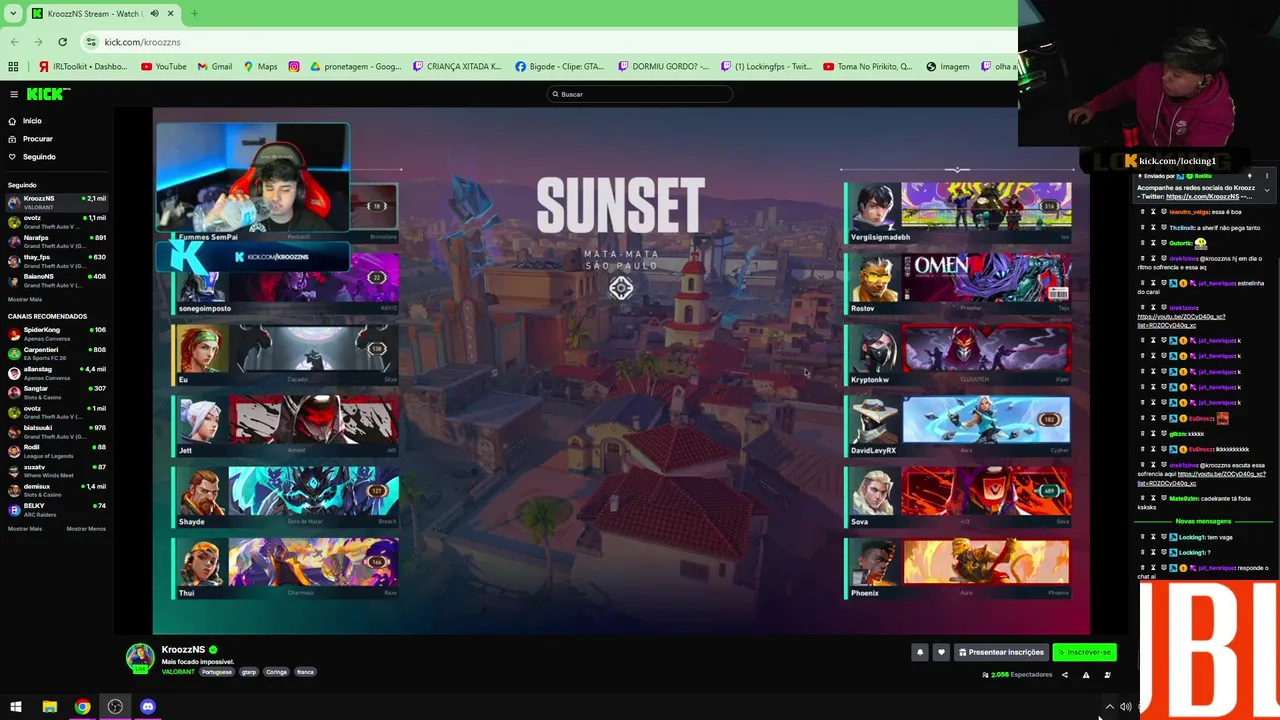The image size is (1280, 720).
Task: Click the Novas mensagens chat button
Action: pos(1203,521)
